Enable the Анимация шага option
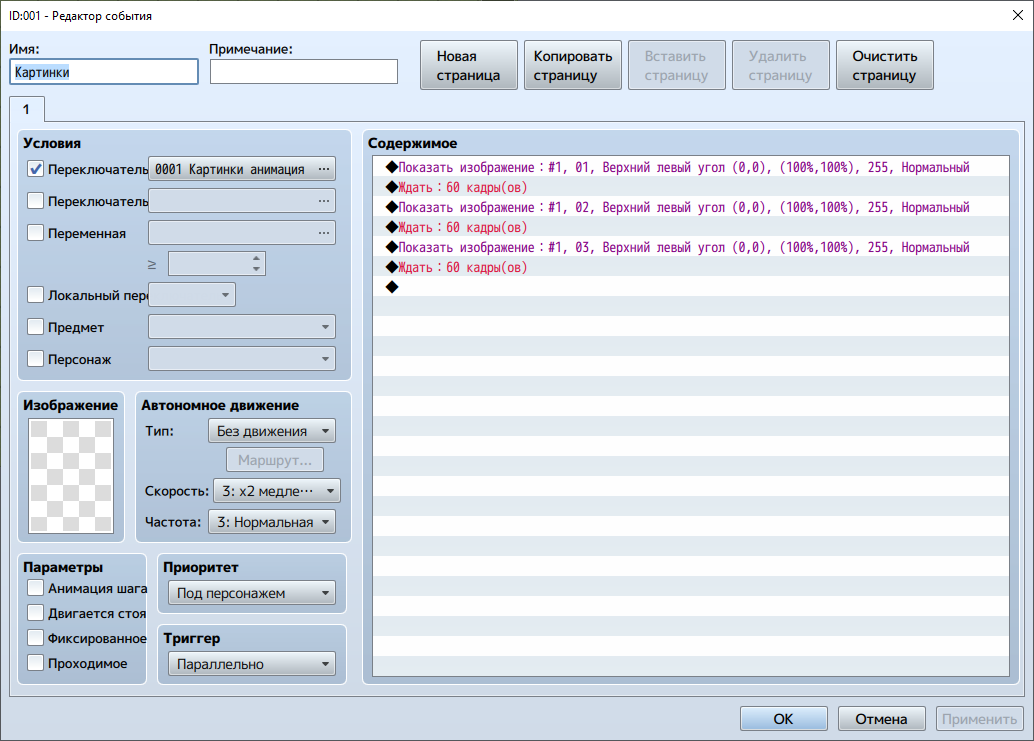 [x=36, y=587]
